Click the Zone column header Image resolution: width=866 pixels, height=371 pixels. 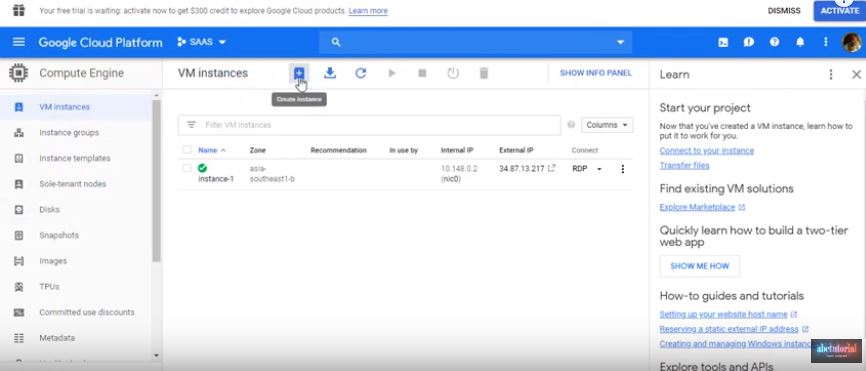(257, 150)
